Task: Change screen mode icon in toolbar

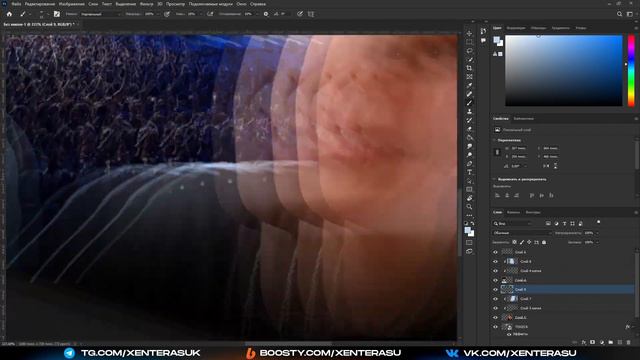Action: click(x=469, y=251)
